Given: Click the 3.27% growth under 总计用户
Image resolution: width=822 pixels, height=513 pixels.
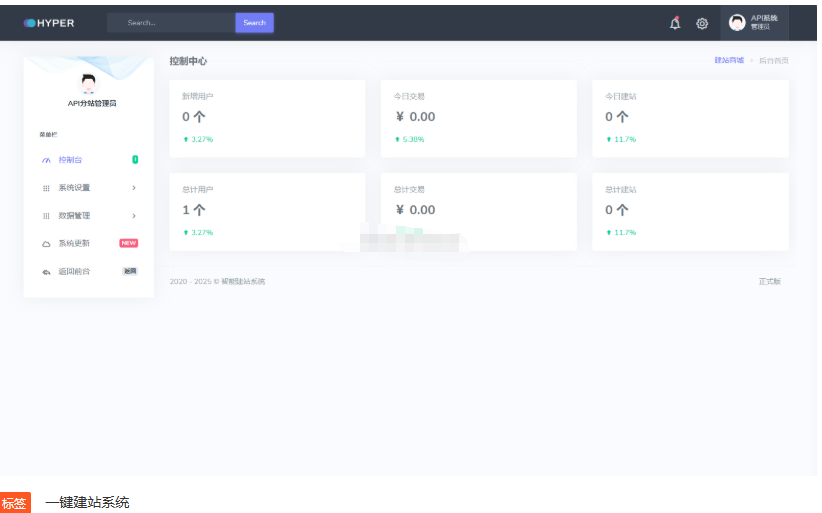Looking at the screenshot, I should (198, 232).
